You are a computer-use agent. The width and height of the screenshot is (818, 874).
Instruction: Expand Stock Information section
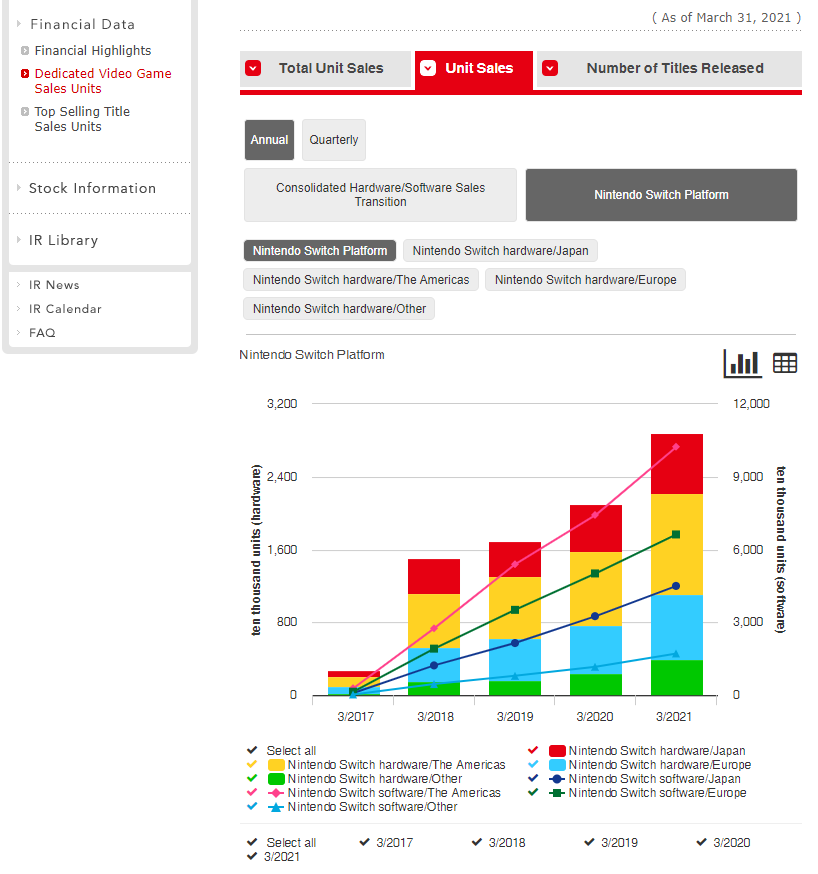[92, 188]
